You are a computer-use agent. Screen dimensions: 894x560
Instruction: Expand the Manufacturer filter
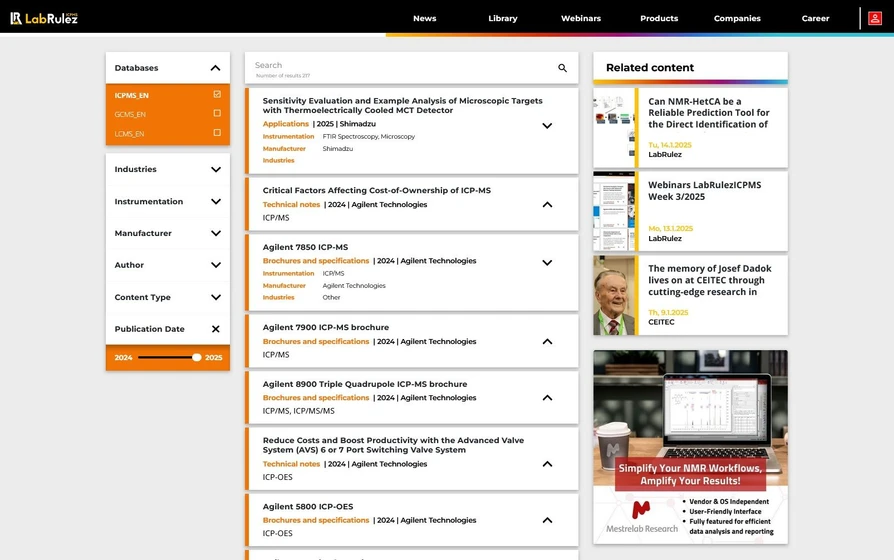point(216,233)
